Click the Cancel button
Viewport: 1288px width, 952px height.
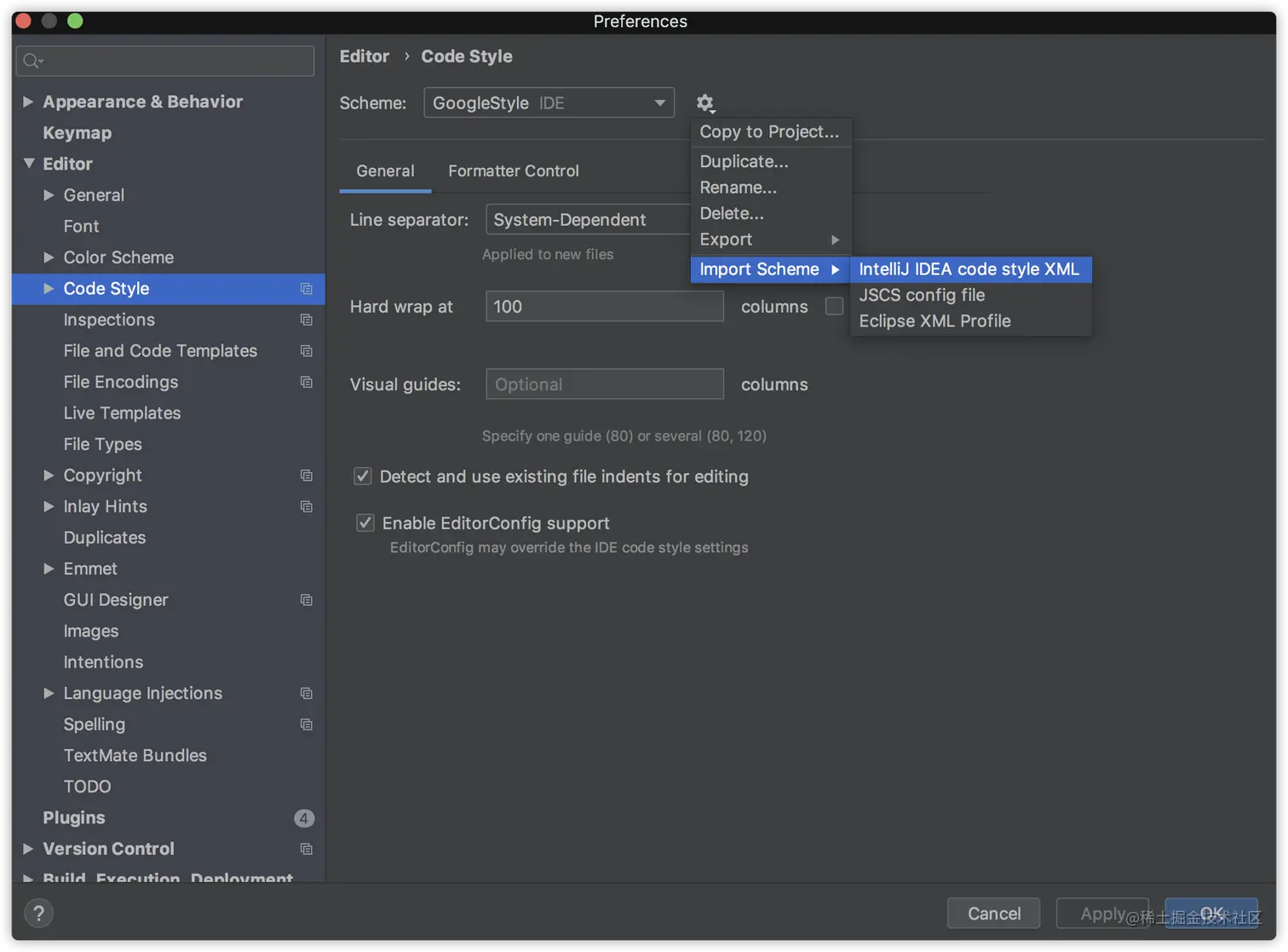pyautogui.click(x=993, y=914)
